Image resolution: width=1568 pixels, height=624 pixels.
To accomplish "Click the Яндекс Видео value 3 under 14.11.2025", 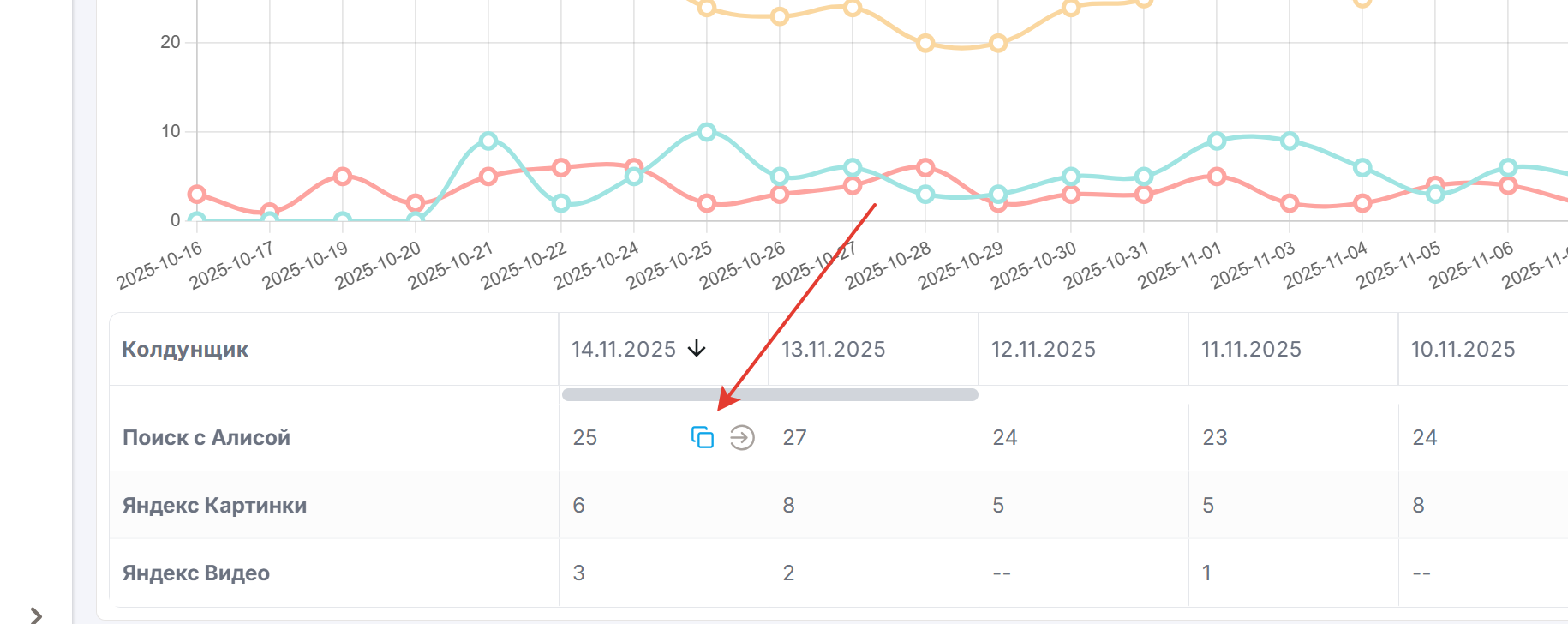I will [579, 573].
